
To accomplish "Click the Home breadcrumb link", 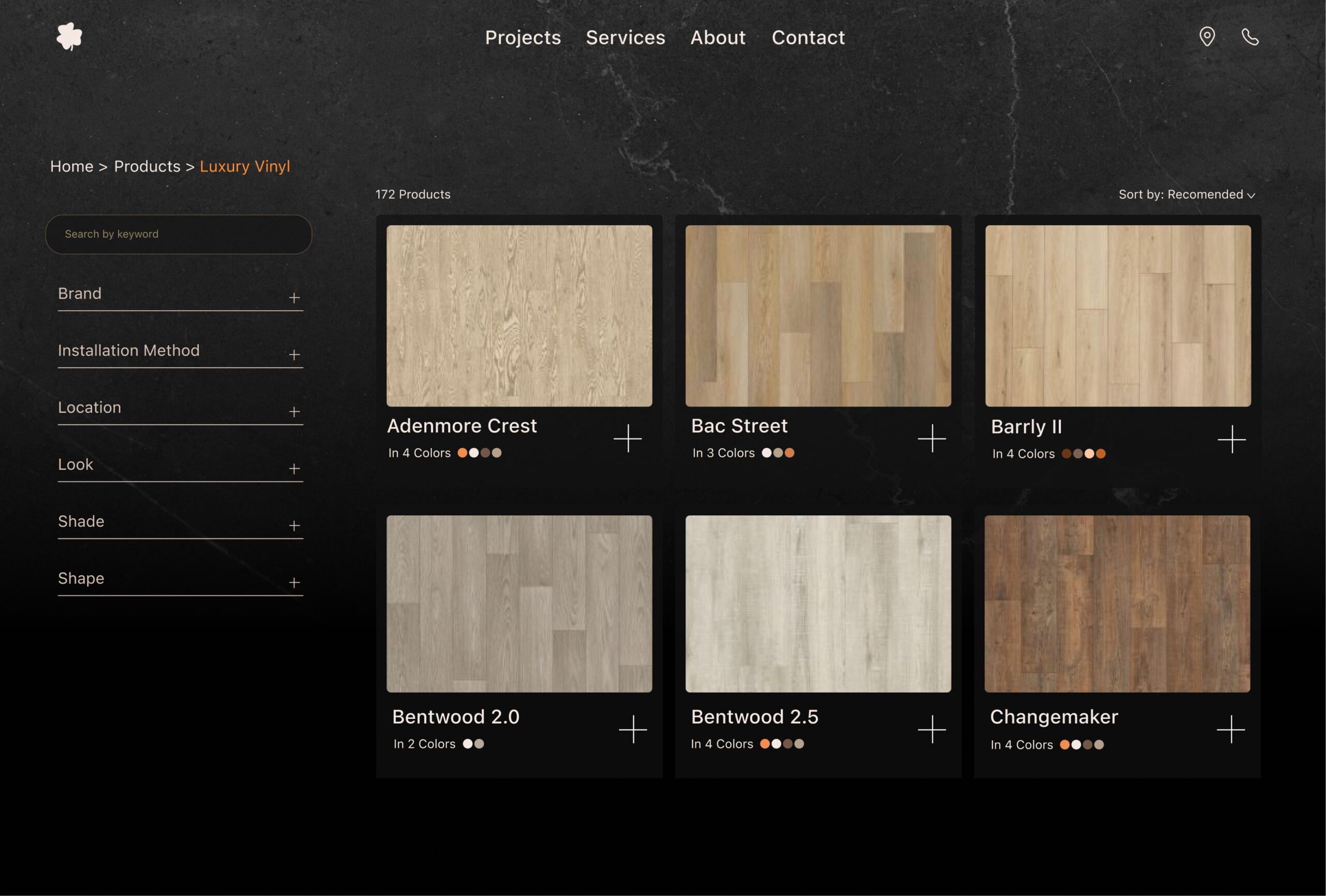I will pos(72,167).
